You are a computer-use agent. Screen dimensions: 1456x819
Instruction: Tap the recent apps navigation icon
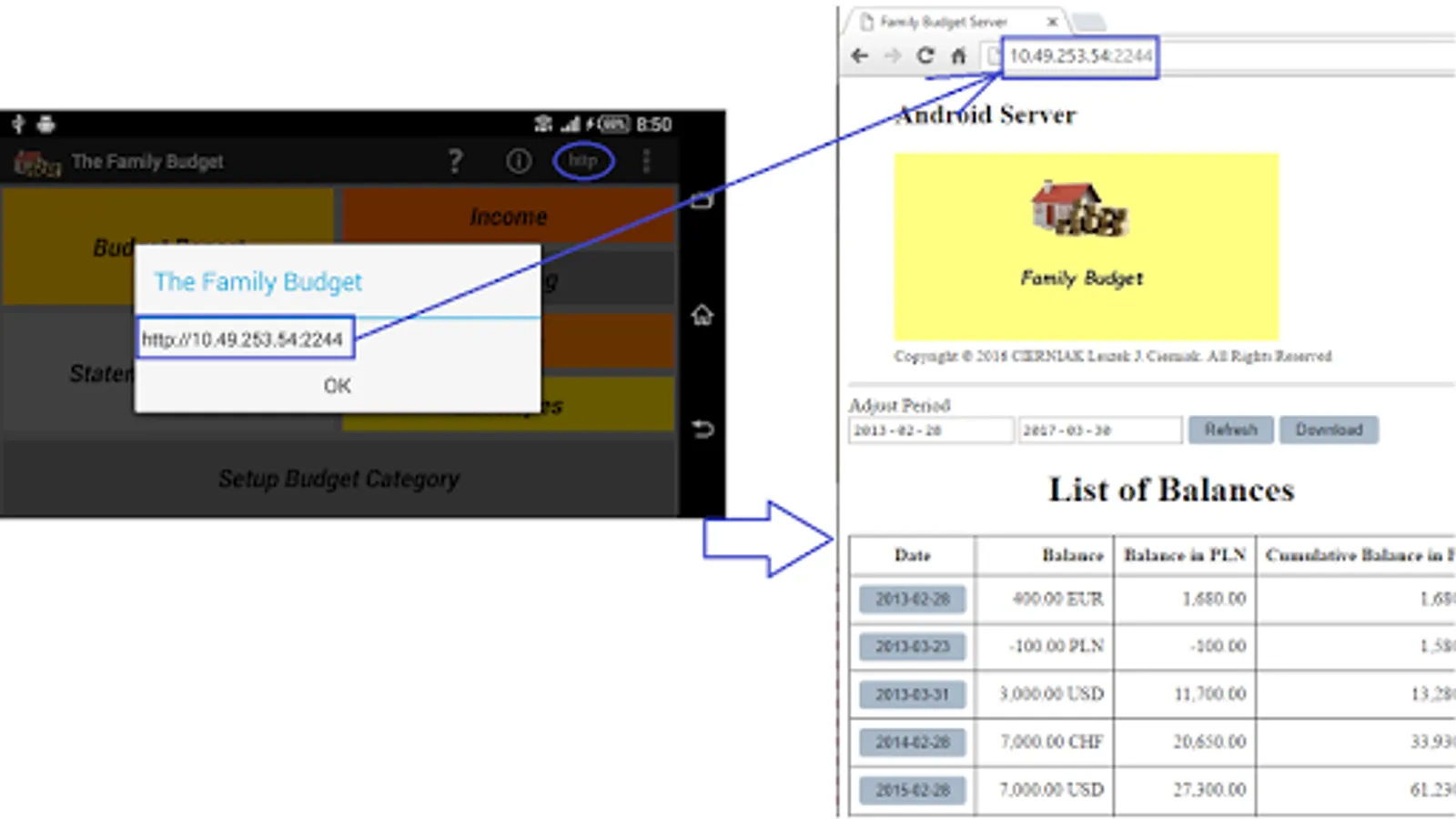(x=702, y=200)
